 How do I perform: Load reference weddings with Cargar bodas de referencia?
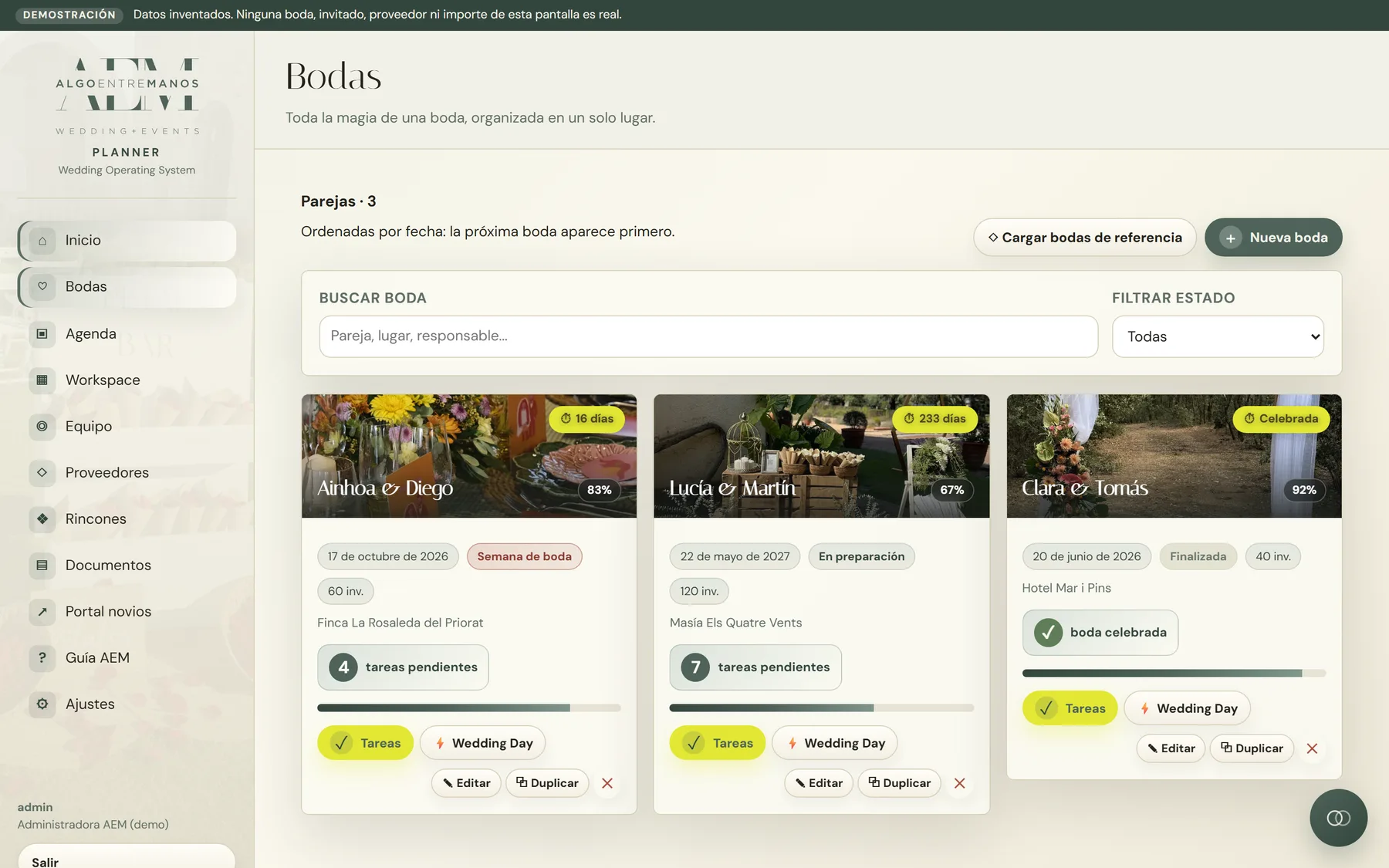(x=1084, y=238)
